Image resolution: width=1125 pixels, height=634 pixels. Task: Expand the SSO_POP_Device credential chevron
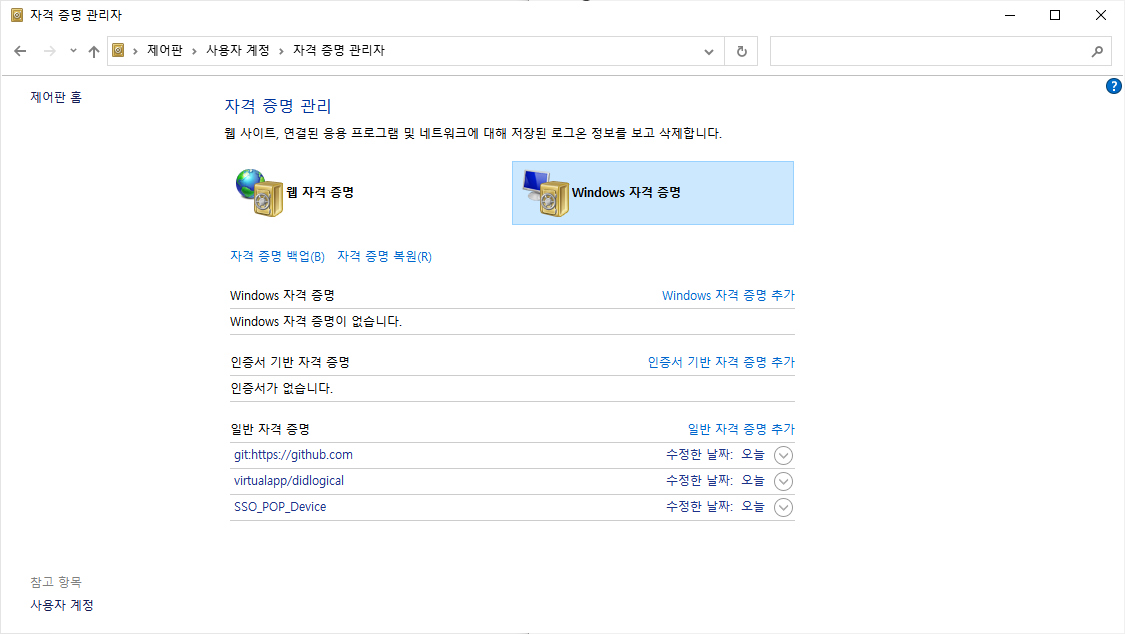pyautogui.click(x=783, y=508)
